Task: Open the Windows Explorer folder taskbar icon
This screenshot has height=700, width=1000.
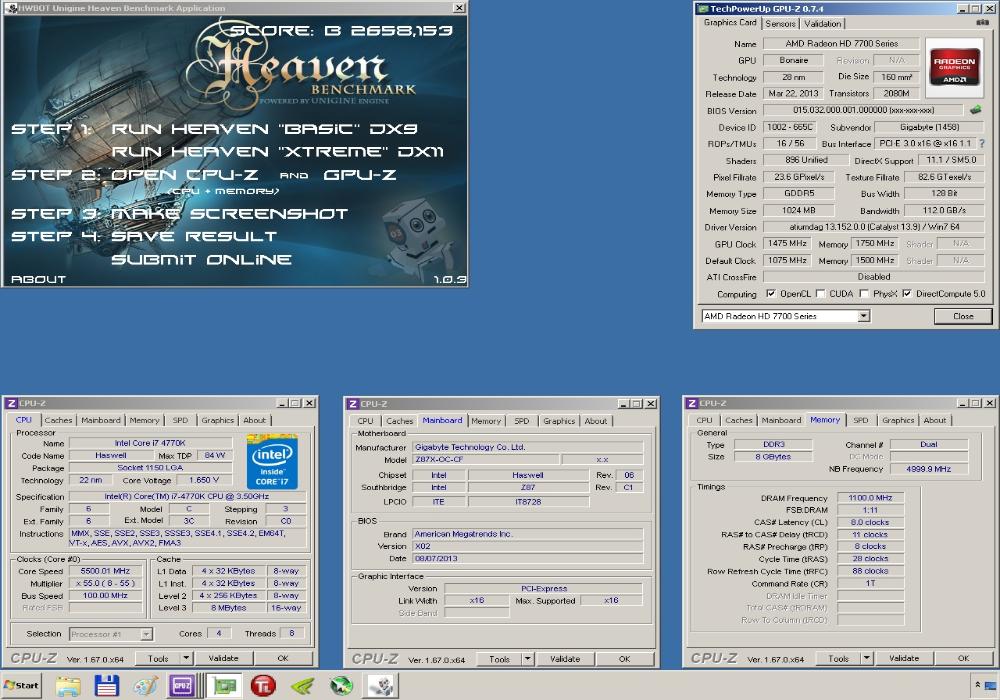Action: (68, 685)
